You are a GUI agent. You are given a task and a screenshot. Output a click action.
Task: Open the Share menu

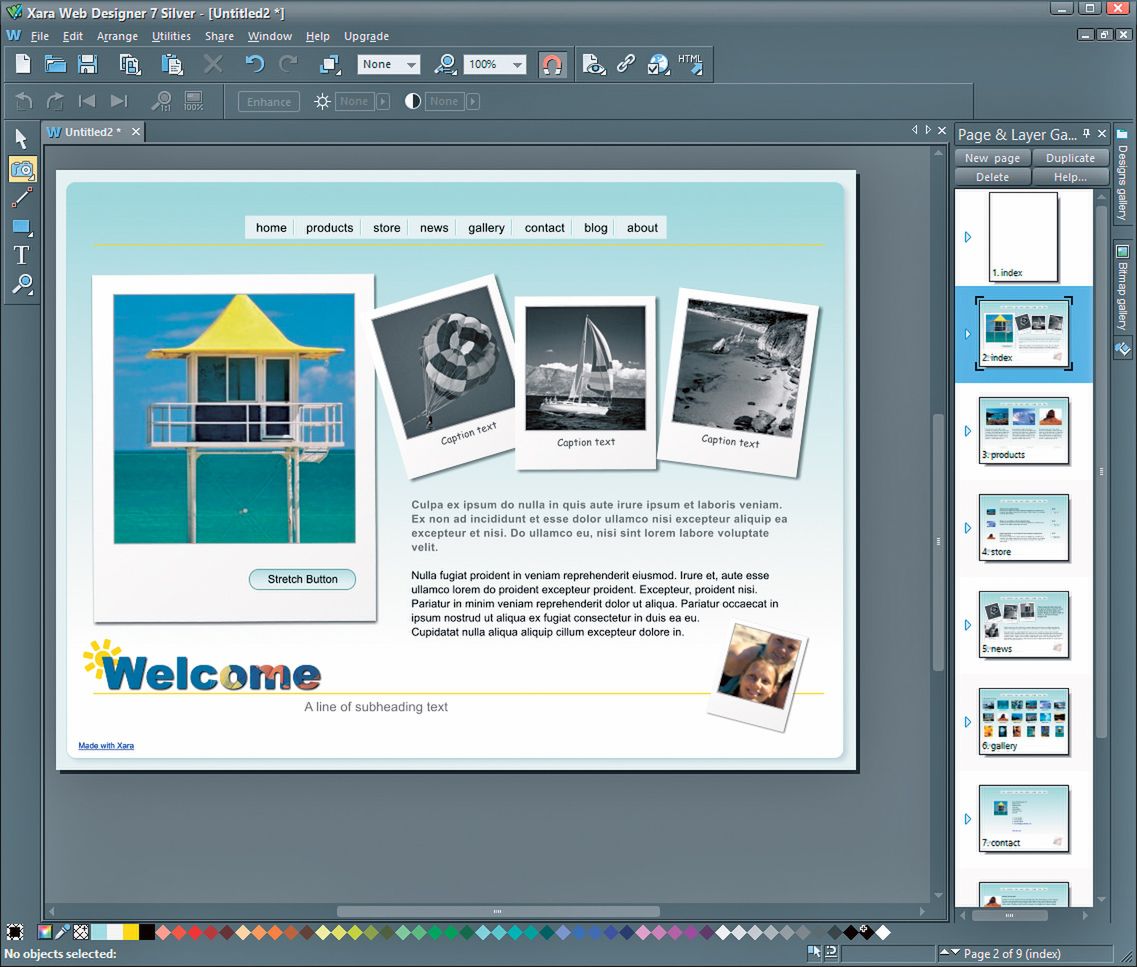tap(219, 36)
